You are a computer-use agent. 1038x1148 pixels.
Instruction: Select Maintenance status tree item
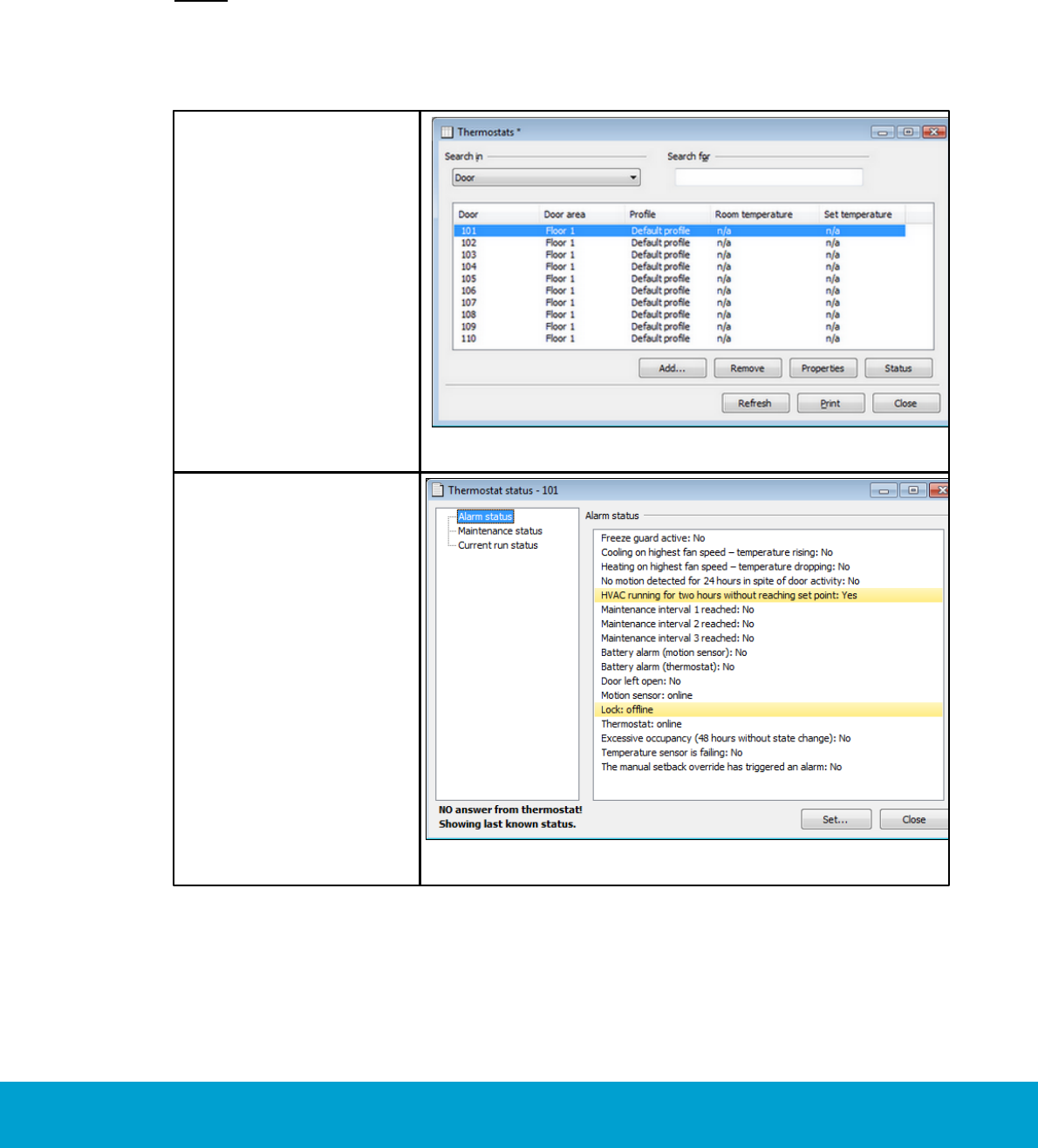(500, 530)
